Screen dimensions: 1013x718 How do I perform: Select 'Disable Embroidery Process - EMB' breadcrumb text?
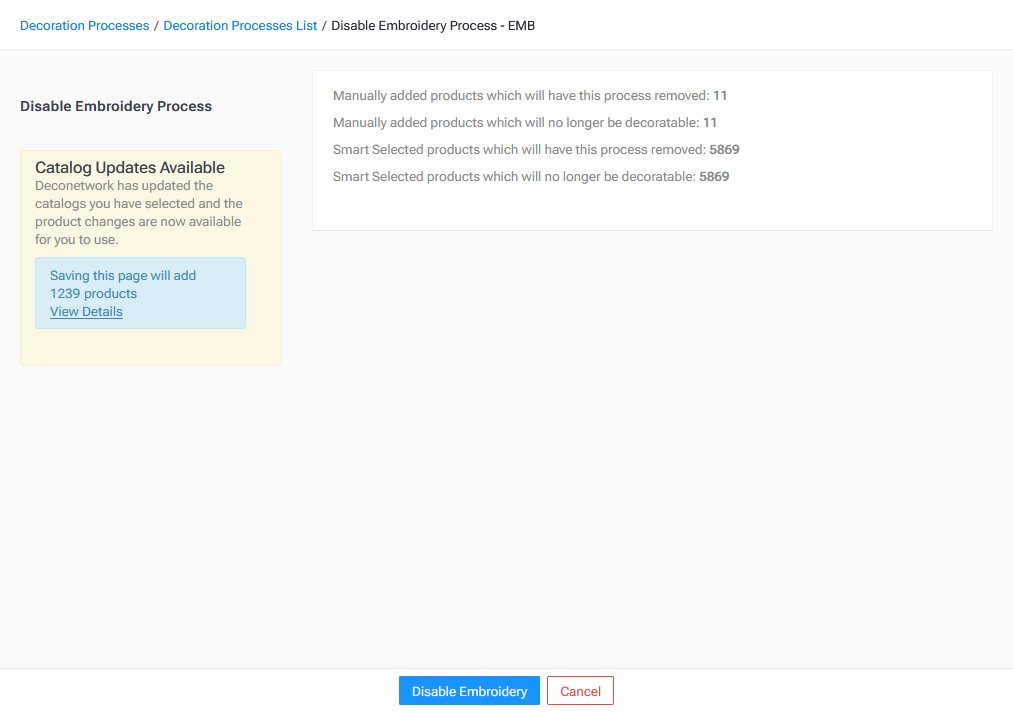433,26
